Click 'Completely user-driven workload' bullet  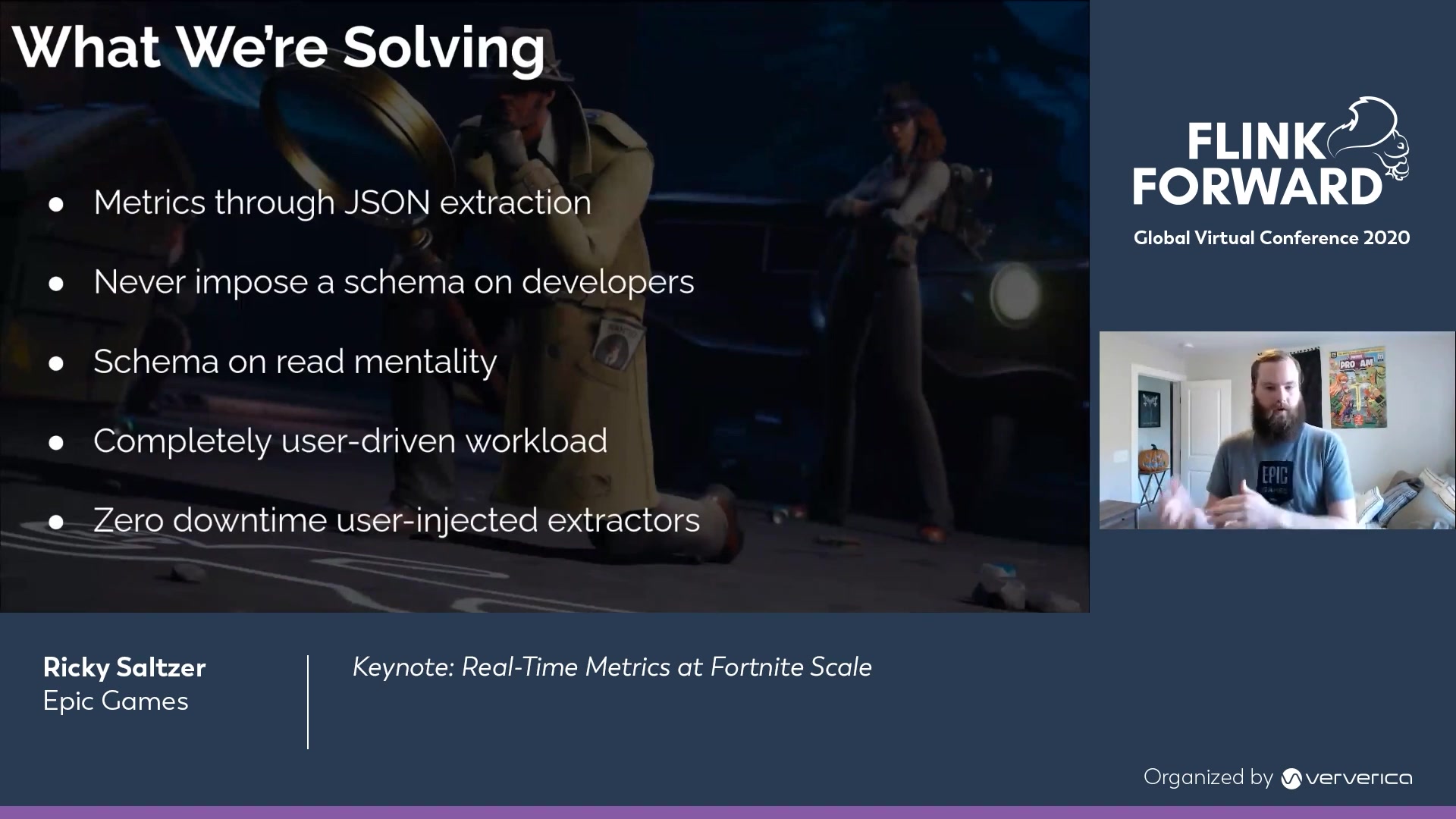pos(350,441)
